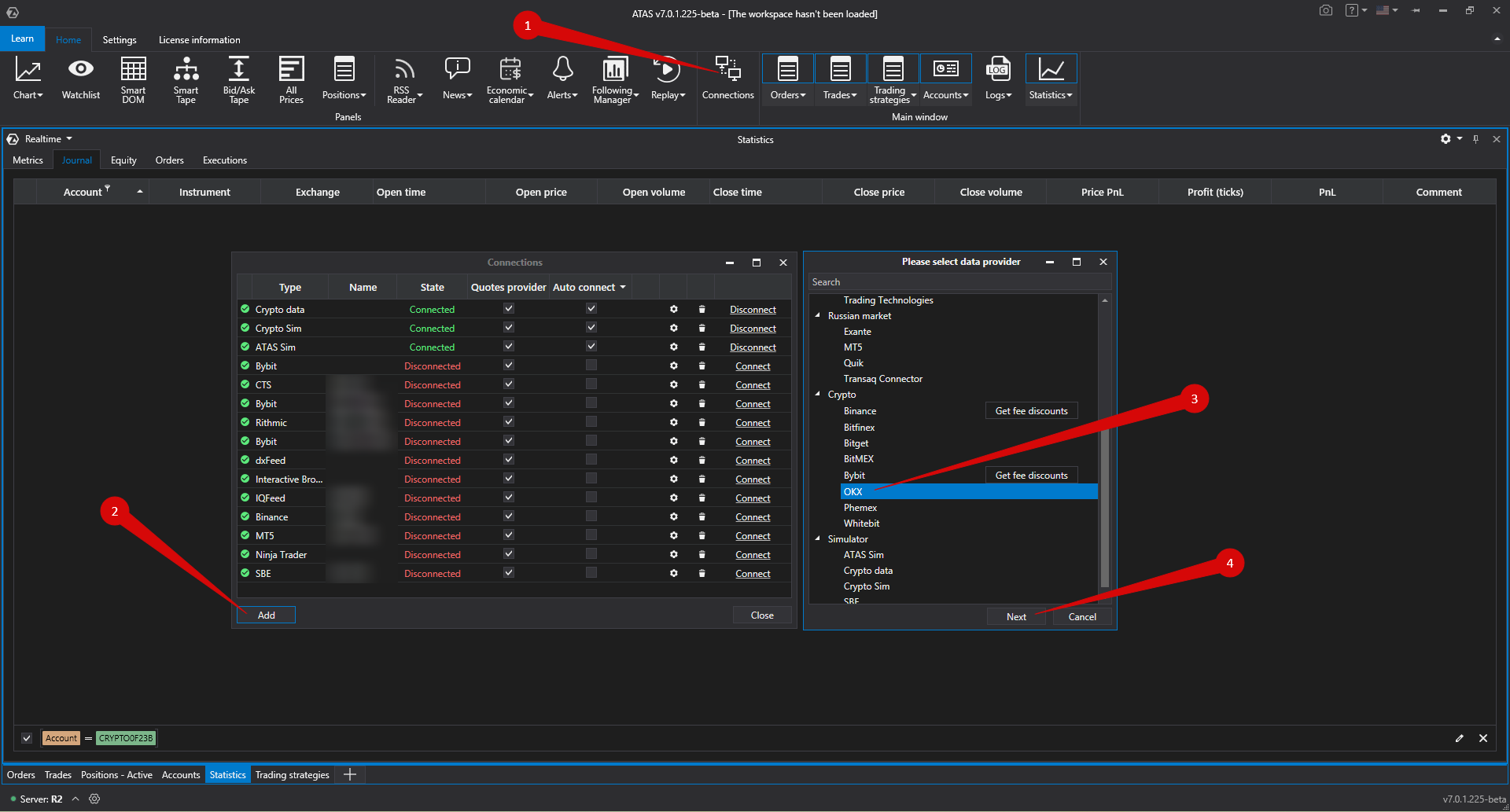The image size is (1510, 812).
Task: Toggle Quotes provider checkbox for Rithmic
Action: [509, 422]
